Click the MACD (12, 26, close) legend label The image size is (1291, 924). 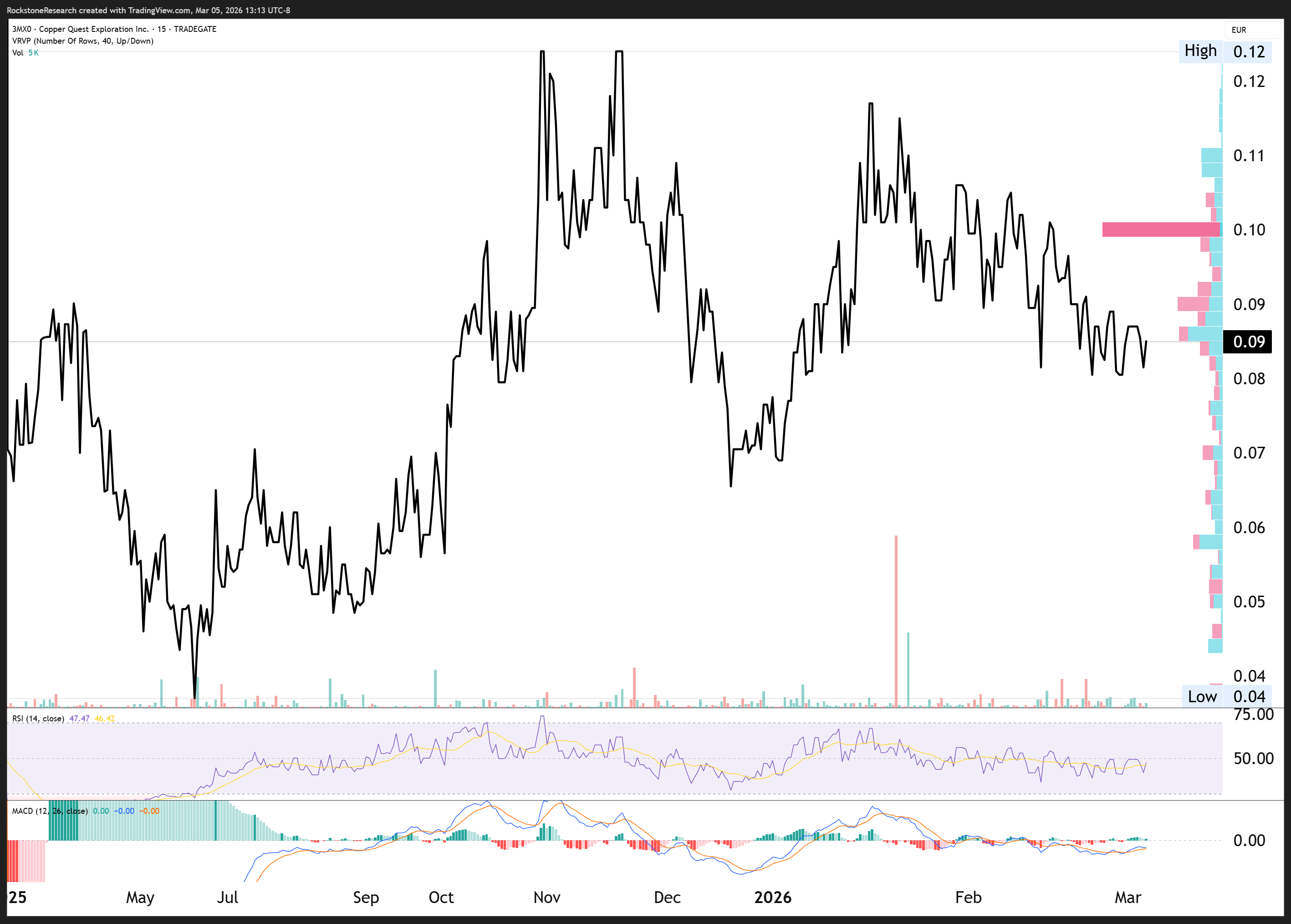click(50, 811)
